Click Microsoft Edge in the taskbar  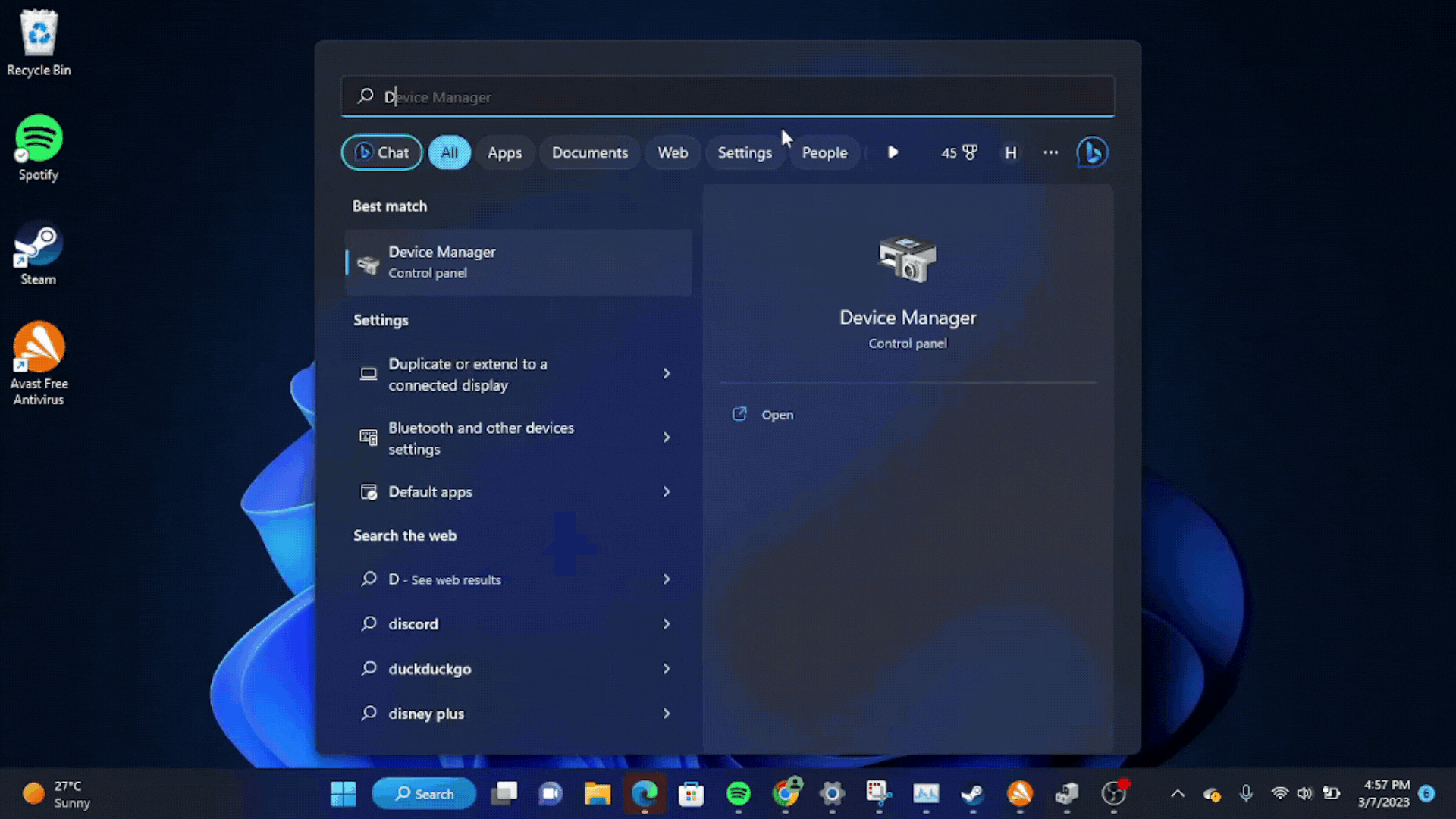click(x=645, y=794)
